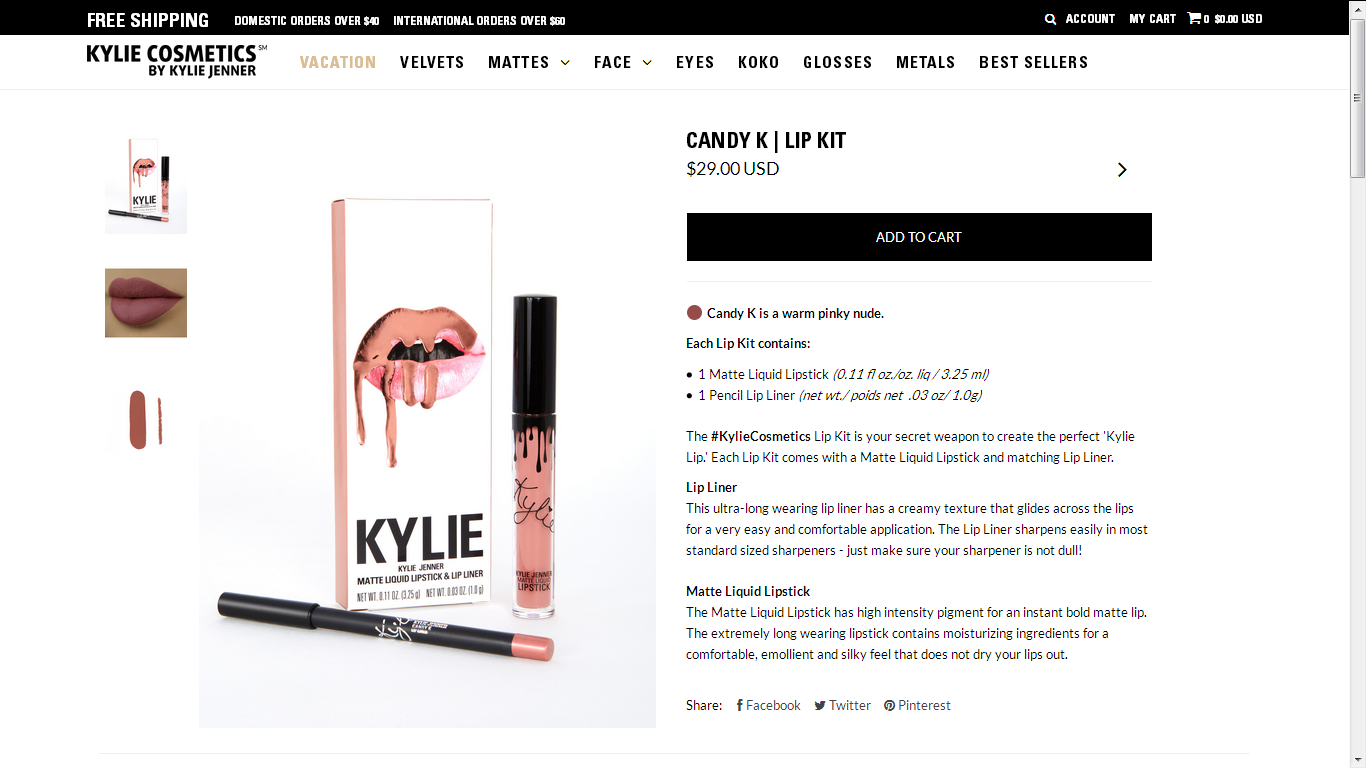The image size is (1366, 768).
Task: Share on Twitter
Action: tap(842, 705)
